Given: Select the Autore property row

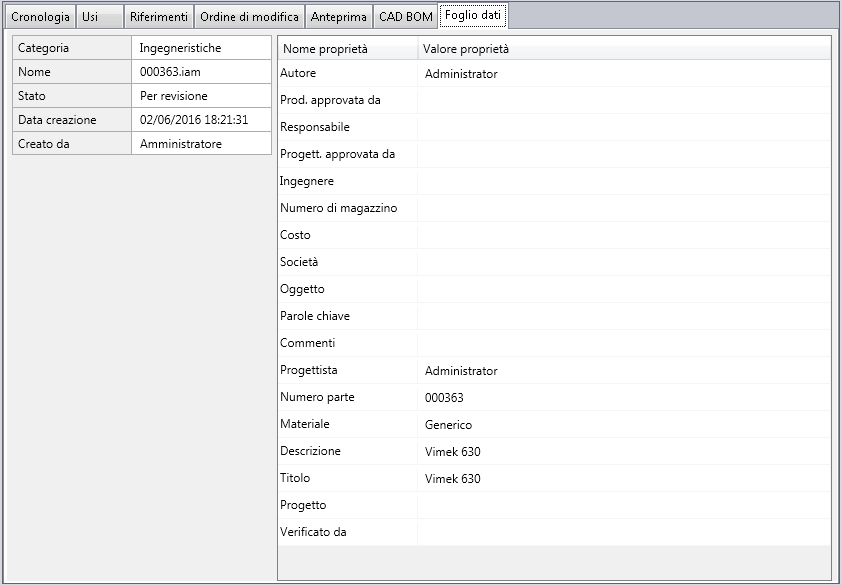Looking at the screenshot, I should tap(554, 74).
